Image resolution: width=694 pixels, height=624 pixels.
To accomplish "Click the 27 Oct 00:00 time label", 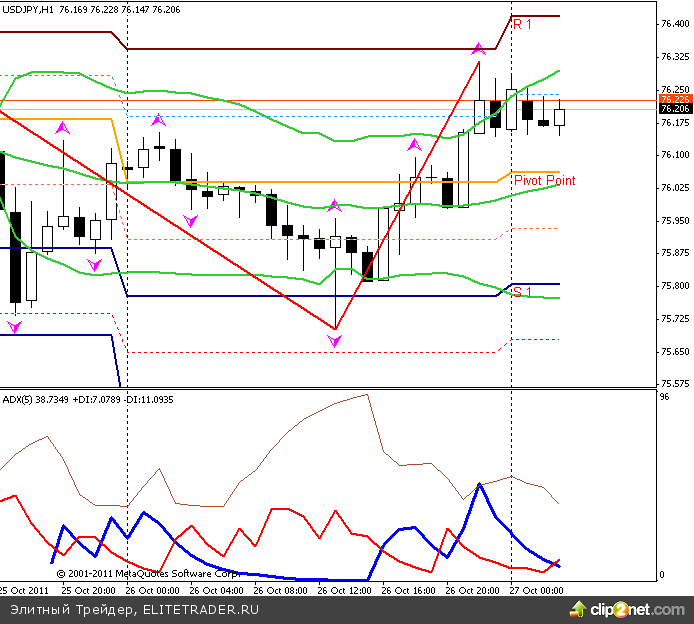I will [536, 591].
